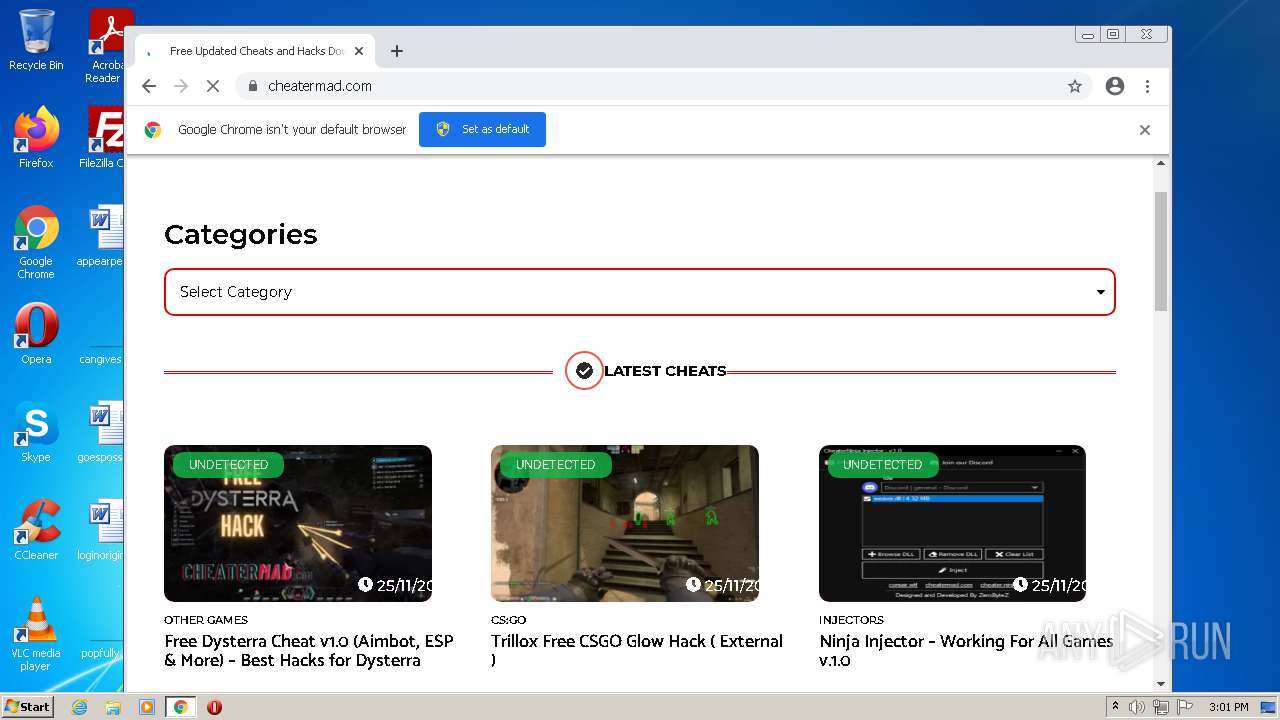1280x720 pixels.
Task: Launch CCleaner desktop shortcut
Action: tap(36, 530)
